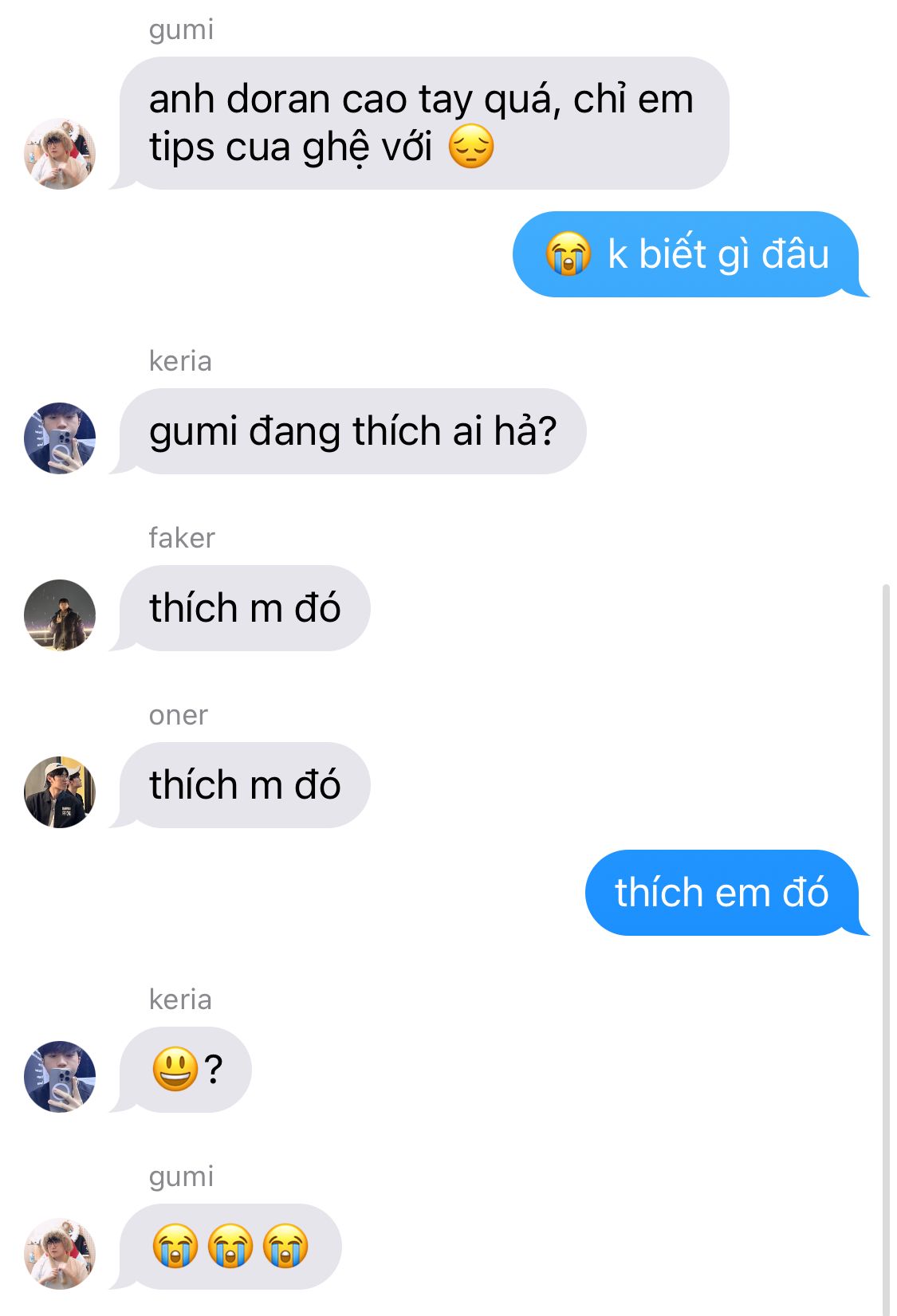Tap the pensive emoji in gumi's first message
The width and height of the screenshot is (897, 1316).
tap(471, 147)
